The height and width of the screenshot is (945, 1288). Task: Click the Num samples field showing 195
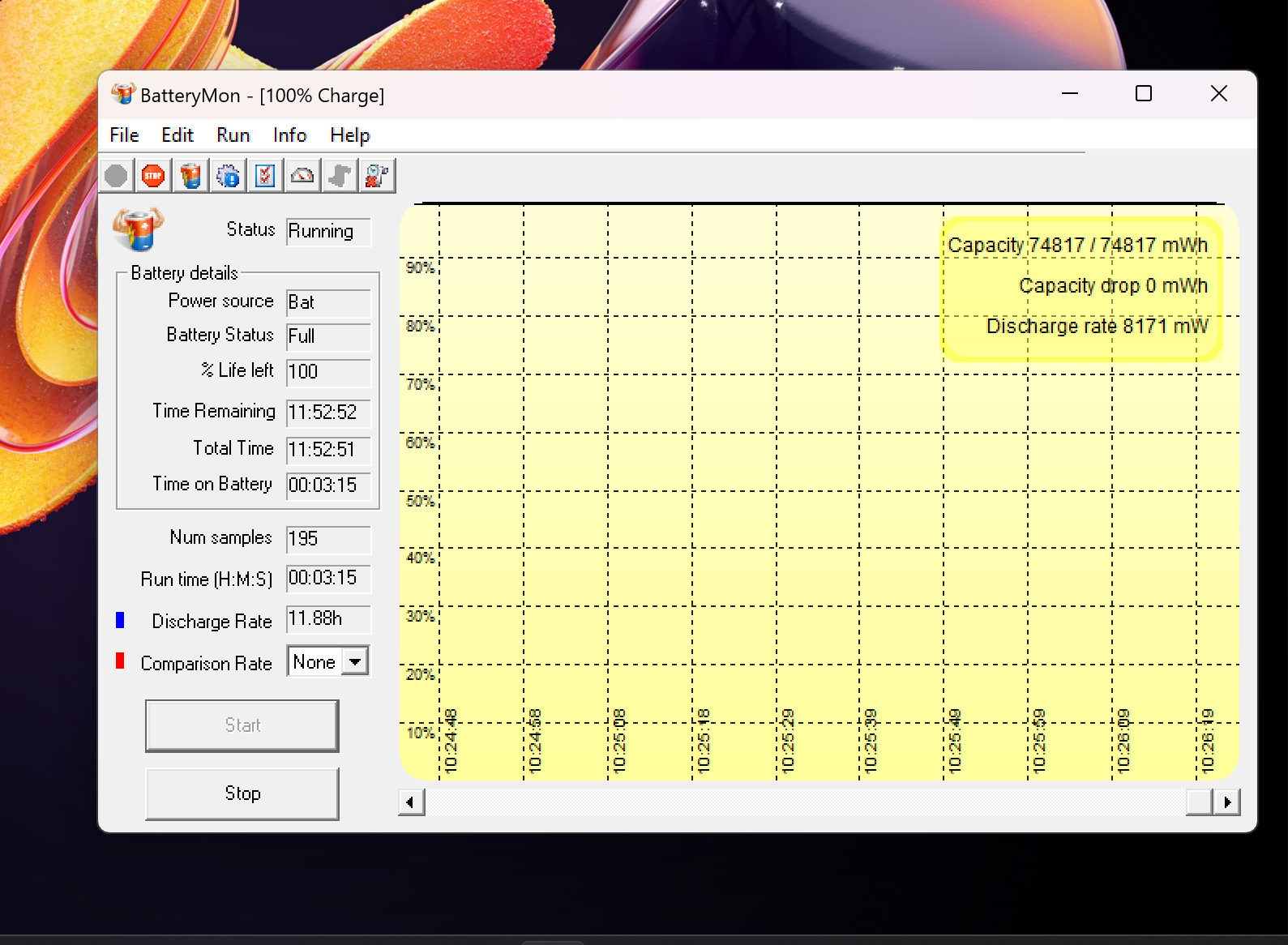pos(328,539)
